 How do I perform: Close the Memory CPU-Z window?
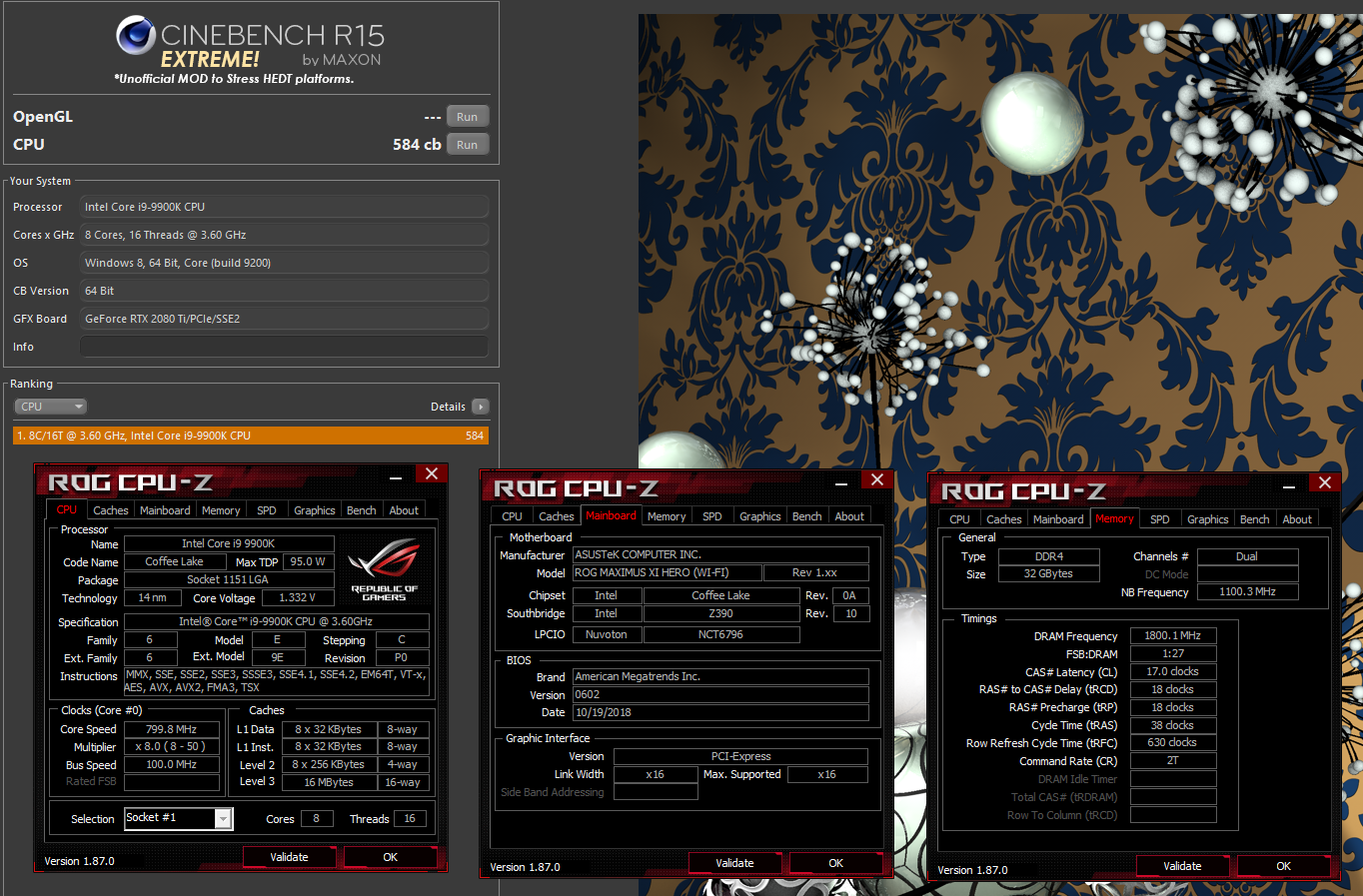coord(1325,482)
